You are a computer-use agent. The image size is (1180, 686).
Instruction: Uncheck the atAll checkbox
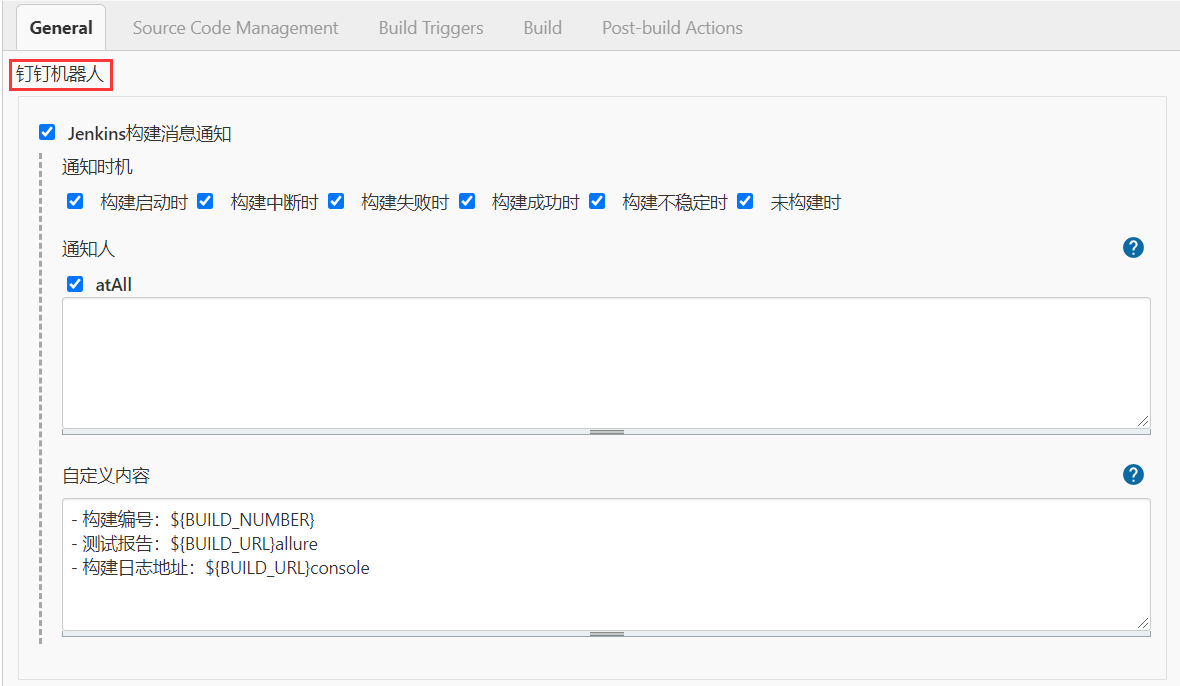coord(75,284)
